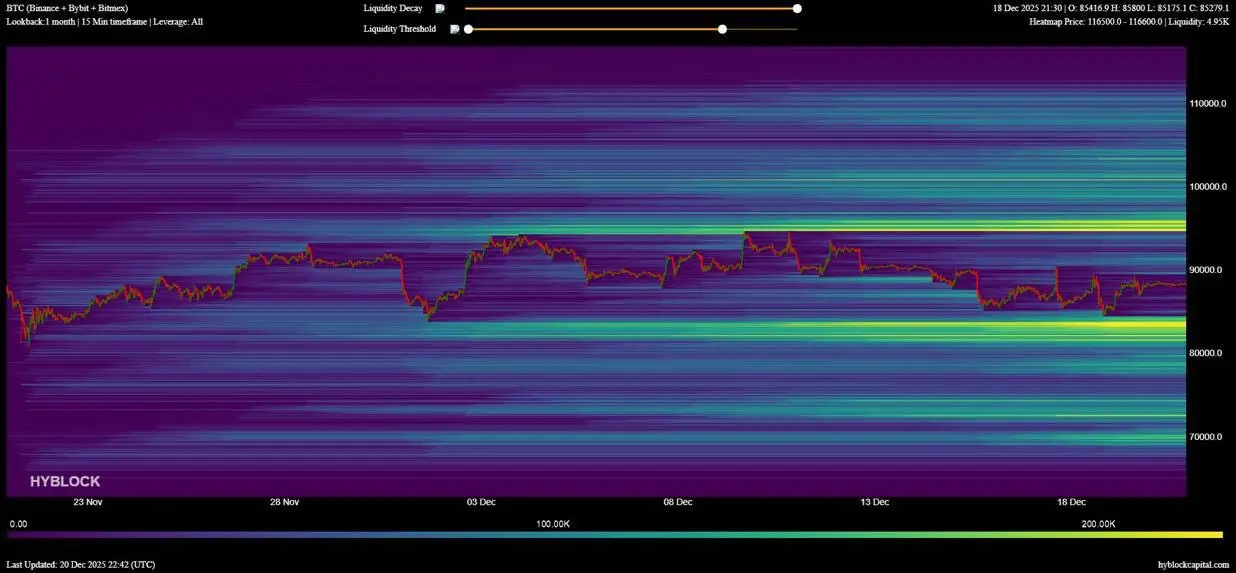The height and width of the screenshot is (573, 1236).
Task: Click the 18 Dec date axis label
Action: point(1071,502)
